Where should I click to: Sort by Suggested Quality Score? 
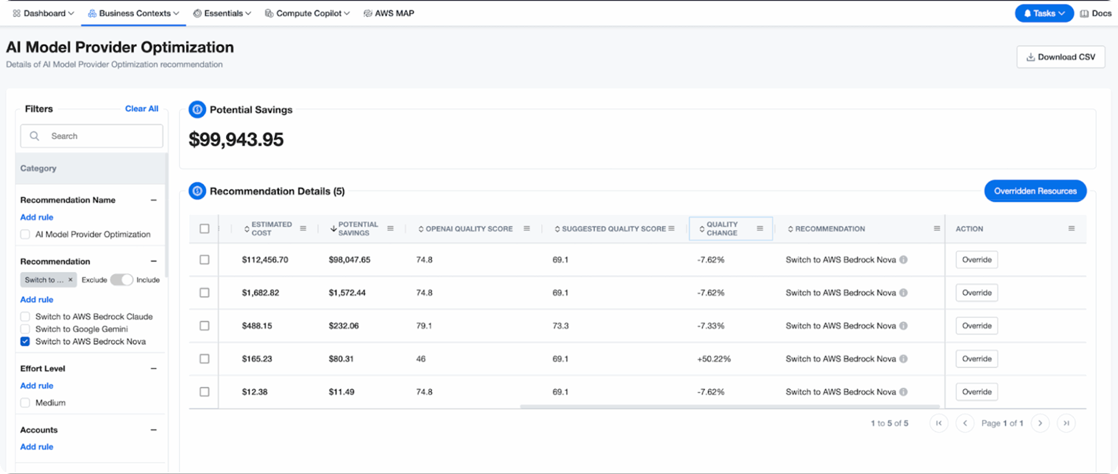(x=610, y=229)
